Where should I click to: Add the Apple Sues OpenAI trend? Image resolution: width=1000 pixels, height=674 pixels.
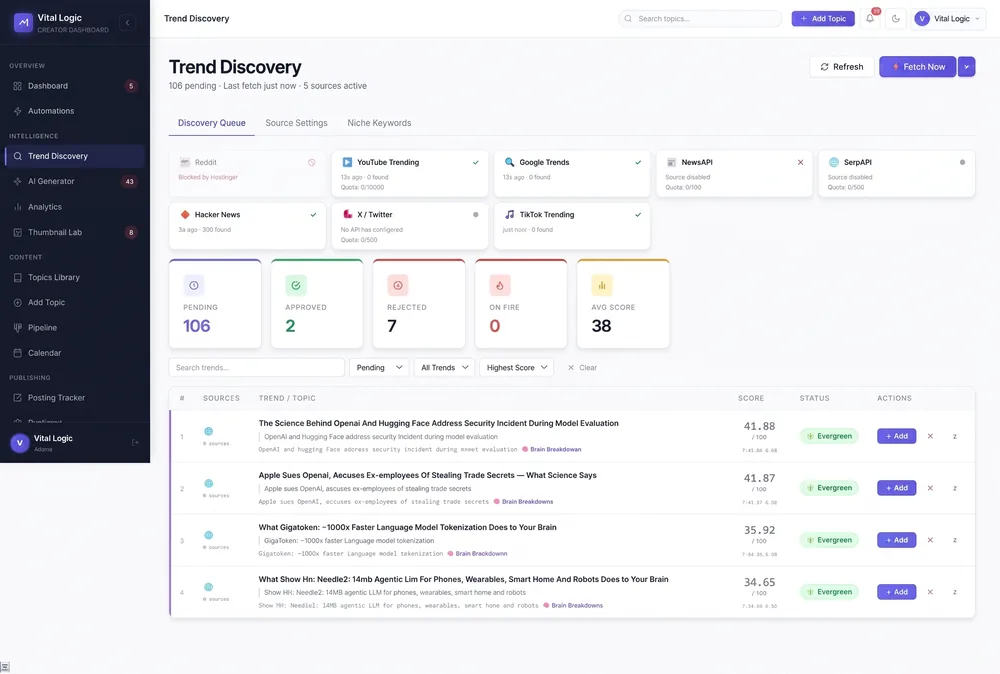coord(896,488)
